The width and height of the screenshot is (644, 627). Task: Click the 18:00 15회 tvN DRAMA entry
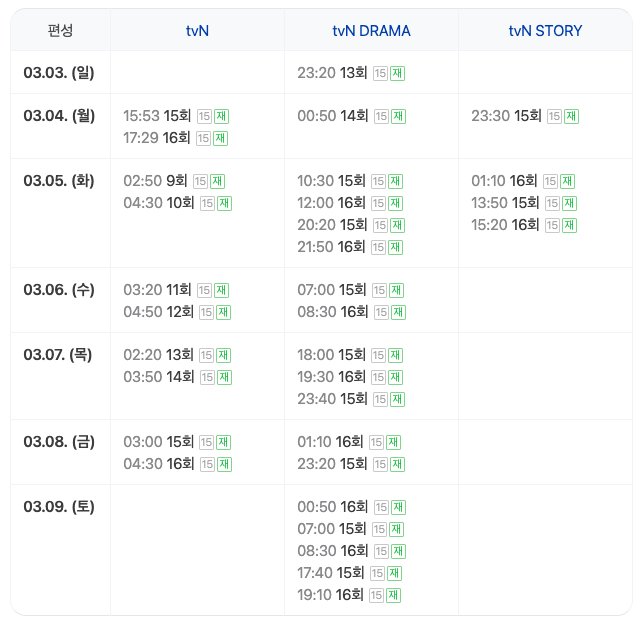pos(350,355)
